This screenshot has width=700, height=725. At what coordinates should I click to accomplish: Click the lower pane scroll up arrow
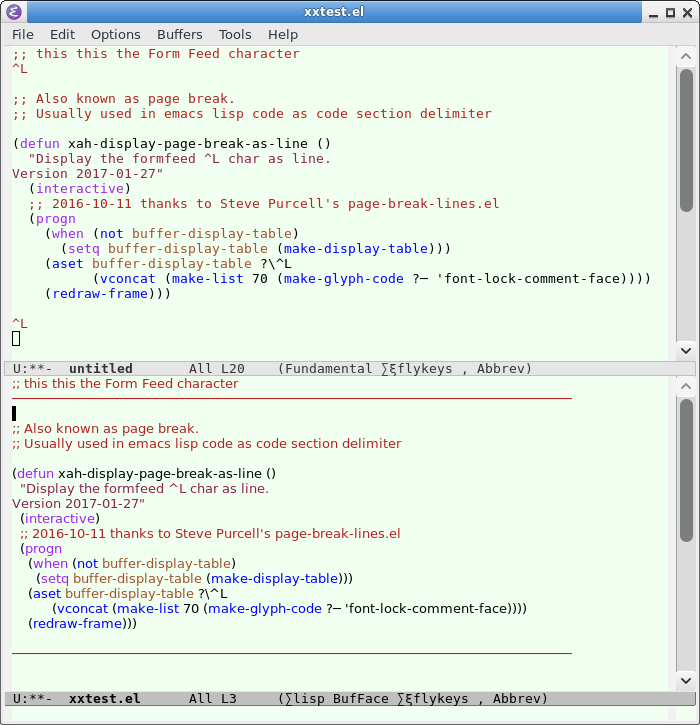point(686,386)
